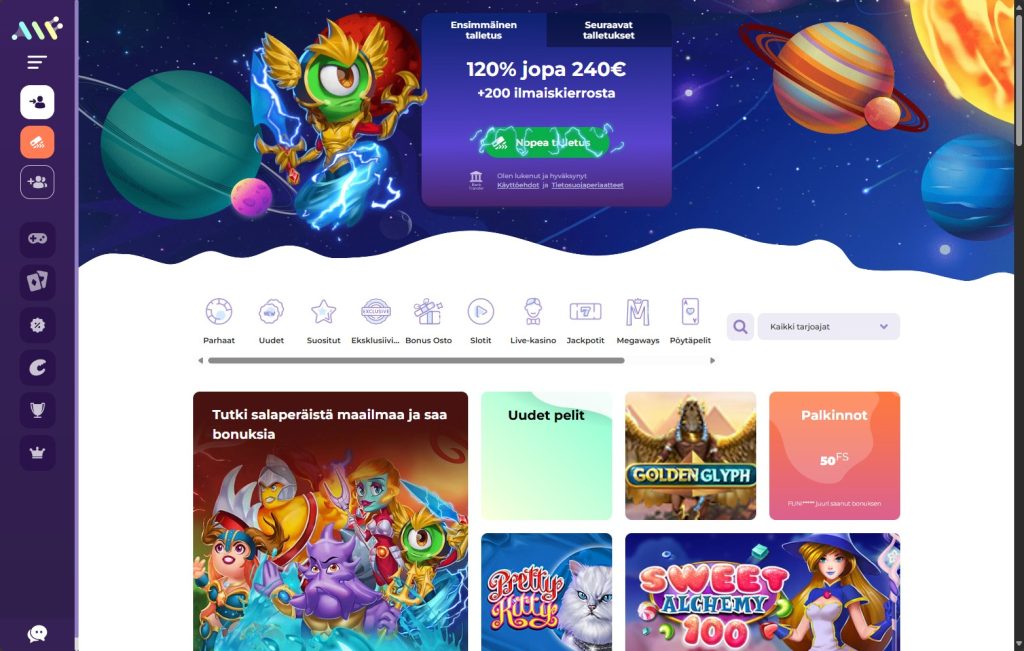Click the game search magnifier icon
This screenshot has width=1024, height=651.
740,326
